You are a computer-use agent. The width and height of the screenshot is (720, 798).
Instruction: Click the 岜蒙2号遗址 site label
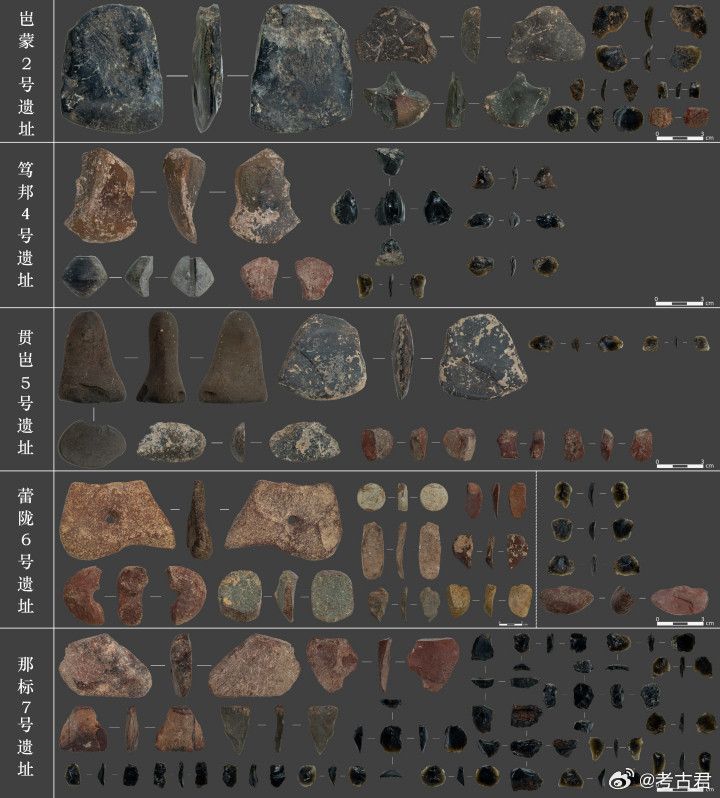pyautogui.click(x=26, y=73)
